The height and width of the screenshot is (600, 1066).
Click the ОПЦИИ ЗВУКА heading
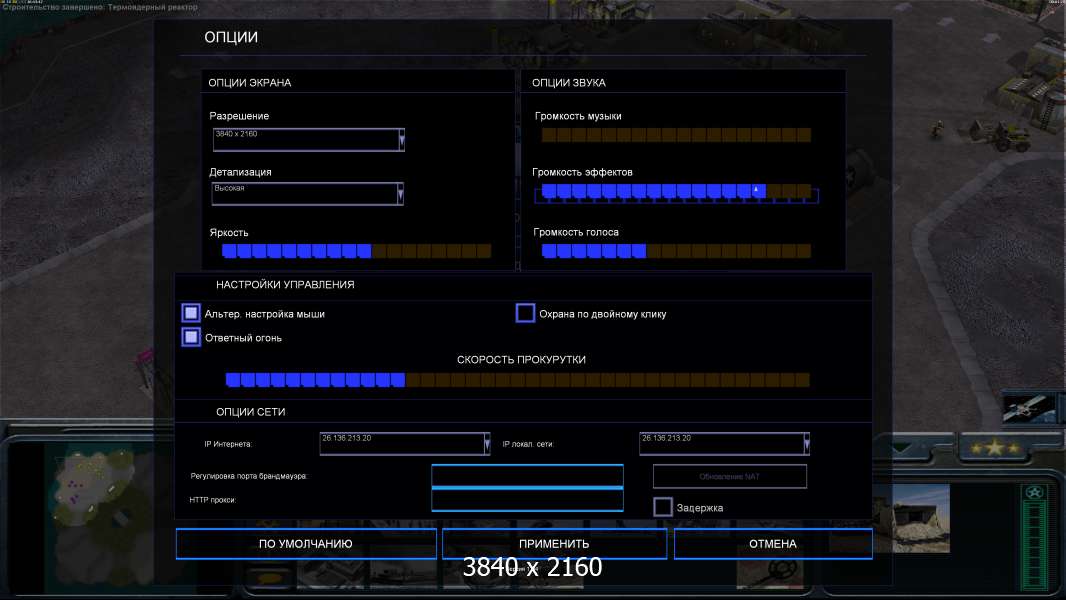pyautogui.click(x=568, y=82)
